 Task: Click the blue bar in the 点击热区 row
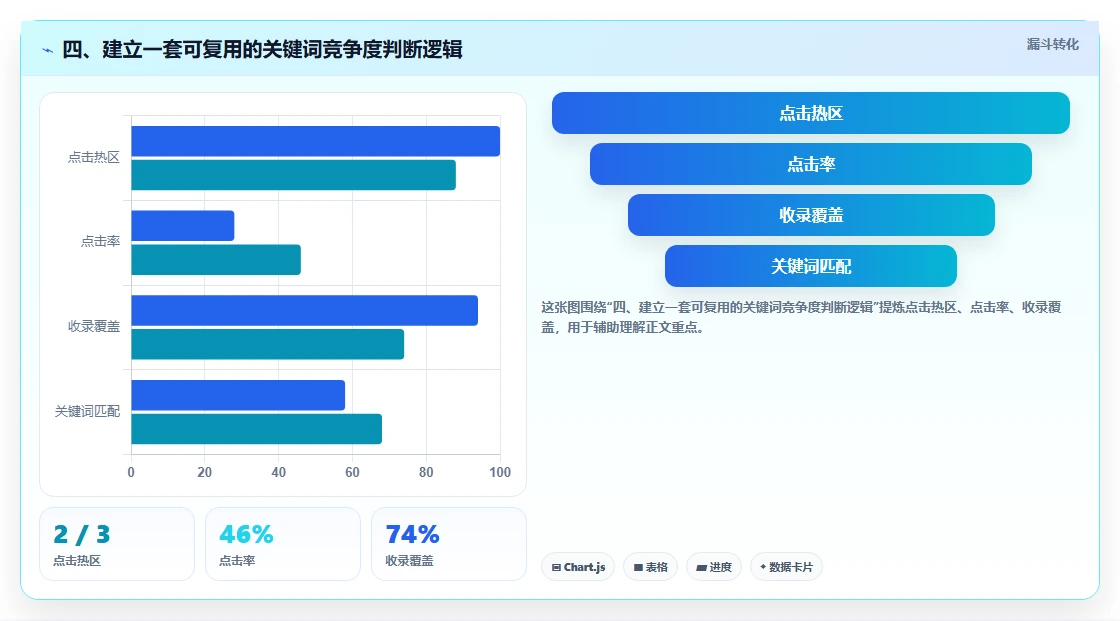coord(315,141)
